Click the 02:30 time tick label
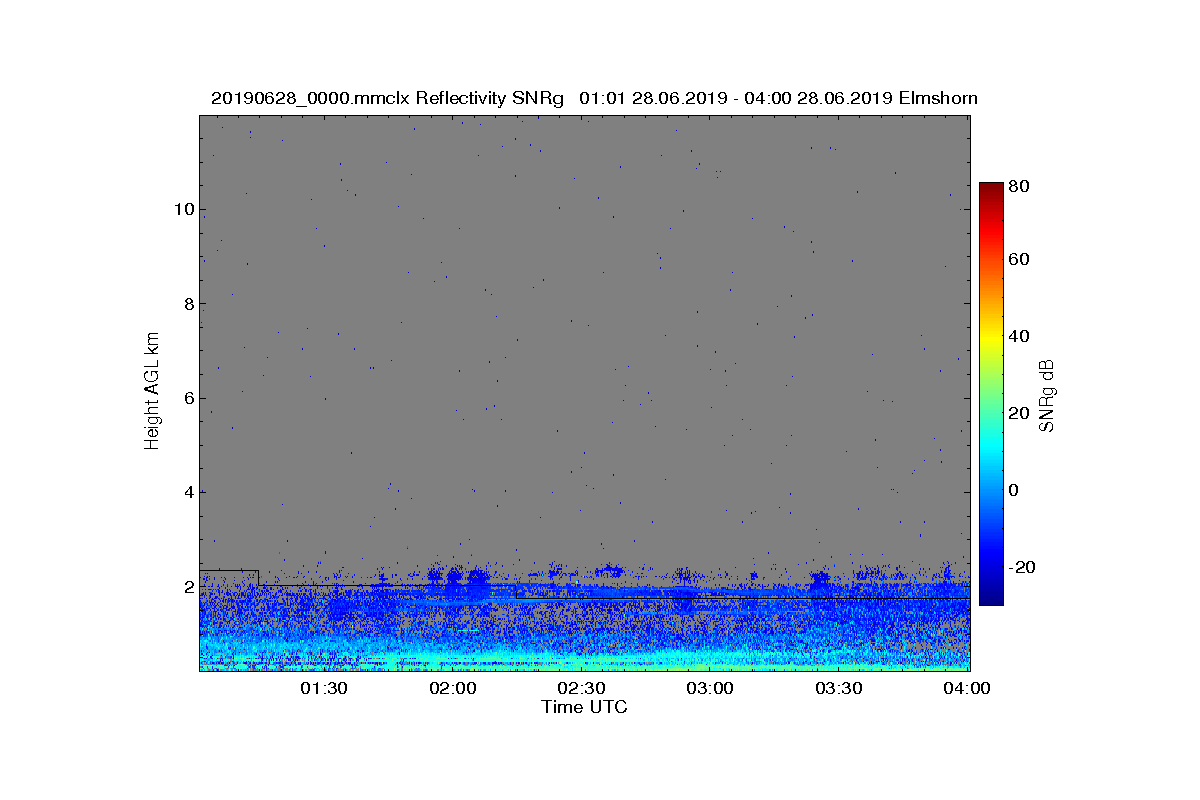Viewport: 1200px width, 800px height. click(581, 688)
